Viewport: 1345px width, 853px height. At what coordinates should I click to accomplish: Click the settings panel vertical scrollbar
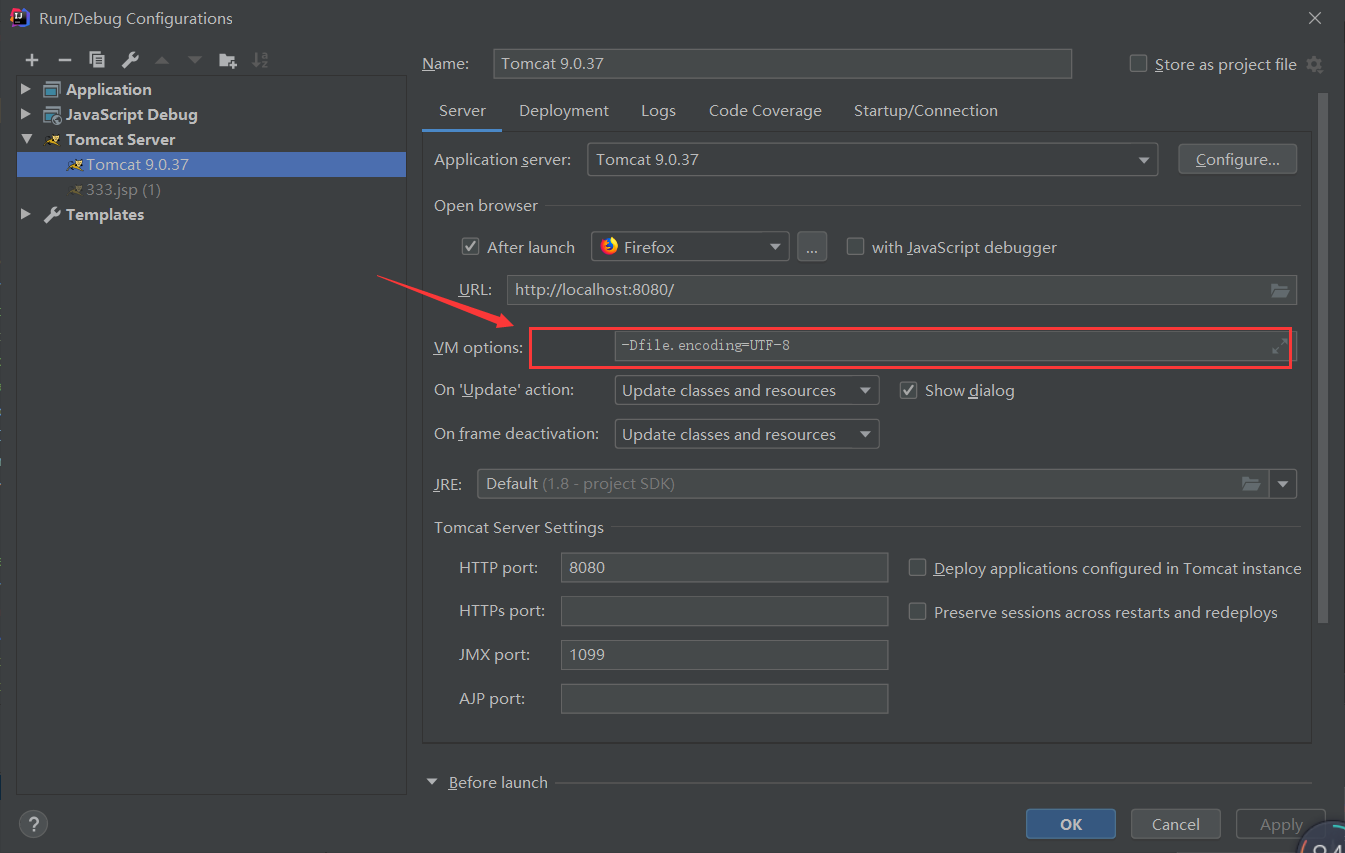pyautogui.click(x=1323, y=358)
